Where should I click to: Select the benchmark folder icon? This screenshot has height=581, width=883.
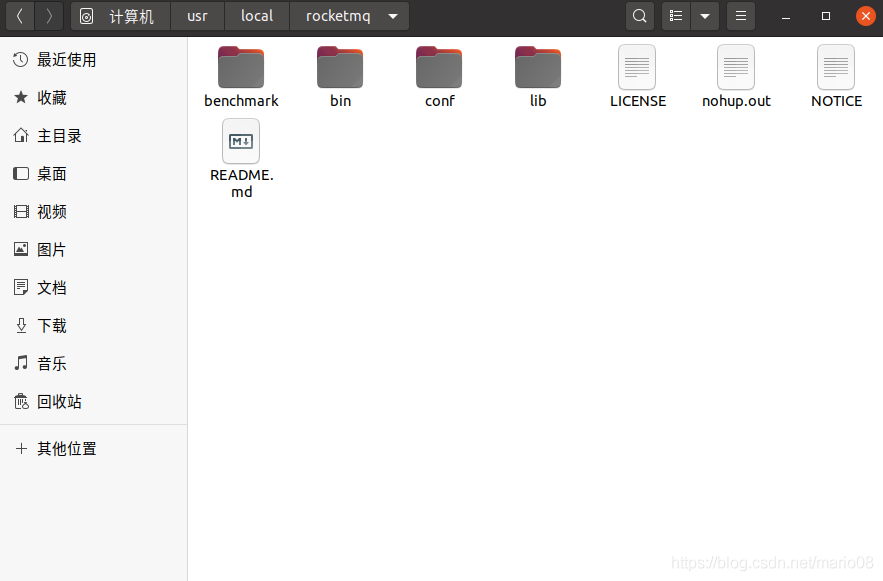tap(241, 67)
